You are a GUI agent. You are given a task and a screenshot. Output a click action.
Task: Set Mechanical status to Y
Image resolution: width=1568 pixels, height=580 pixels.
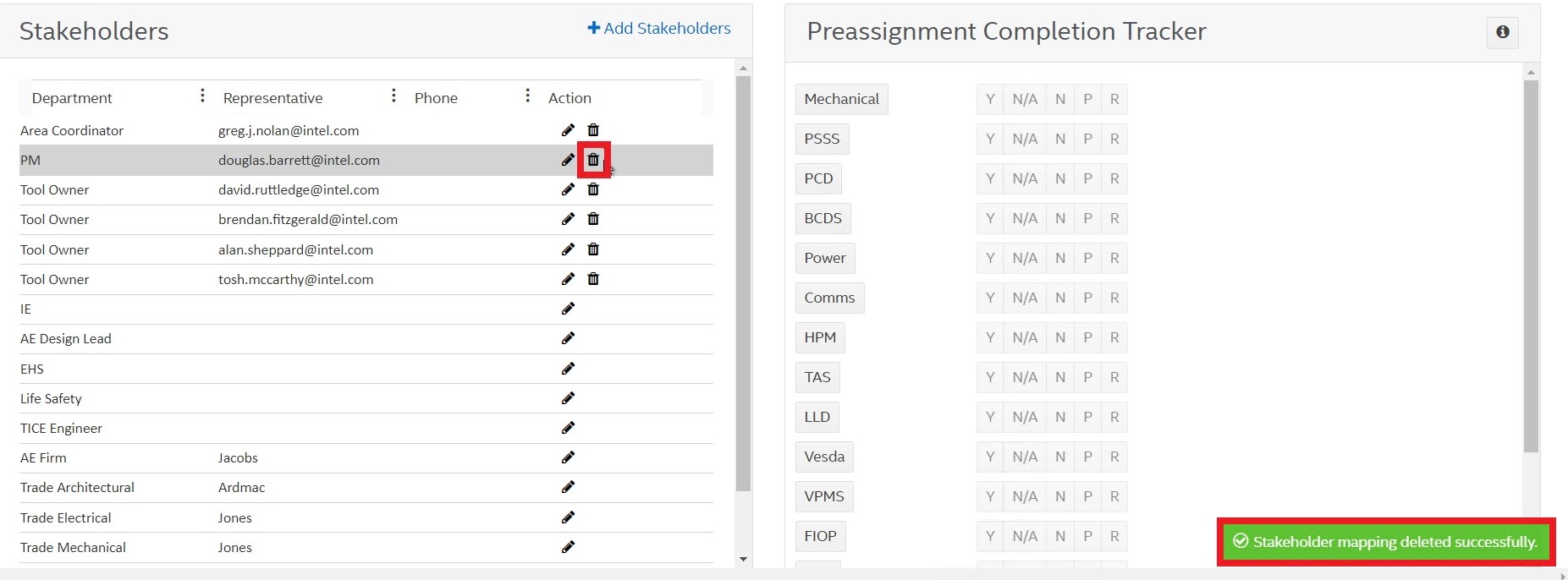[x=989, y=99]
